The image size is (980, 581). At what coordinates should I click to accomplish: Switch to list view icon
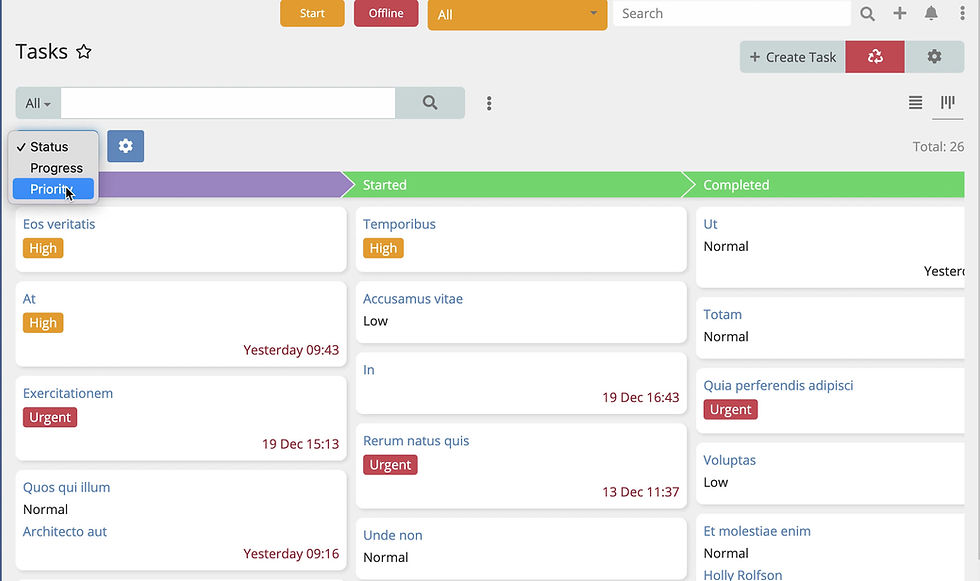915,102
